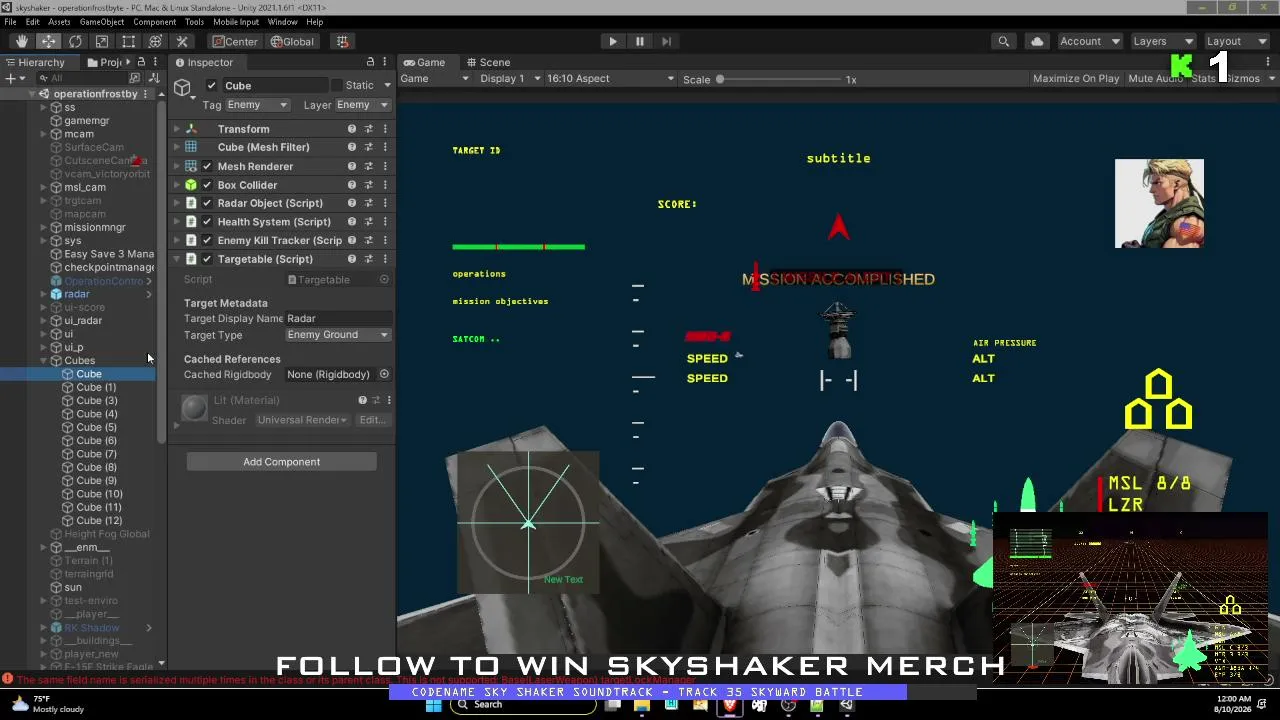Open Targetable script more options menu
1280x720 pixels.
tap(385, 259)
